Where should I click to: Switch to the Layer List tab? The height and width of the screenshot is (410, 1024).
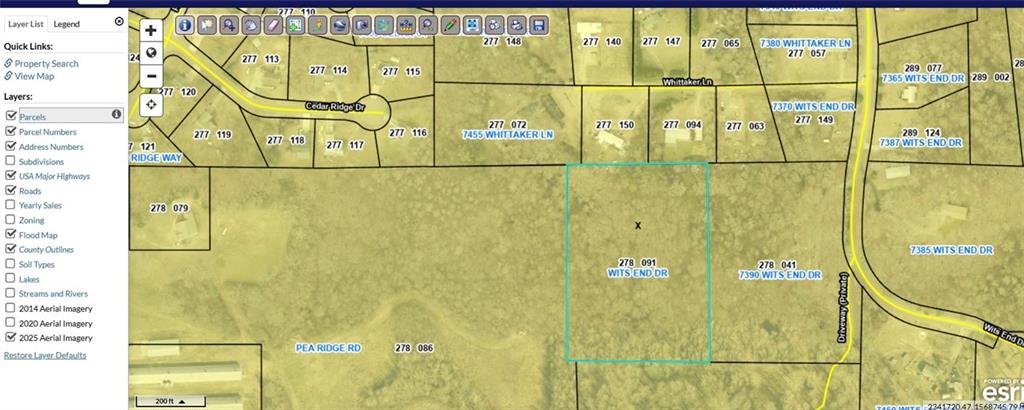[26, 24]
